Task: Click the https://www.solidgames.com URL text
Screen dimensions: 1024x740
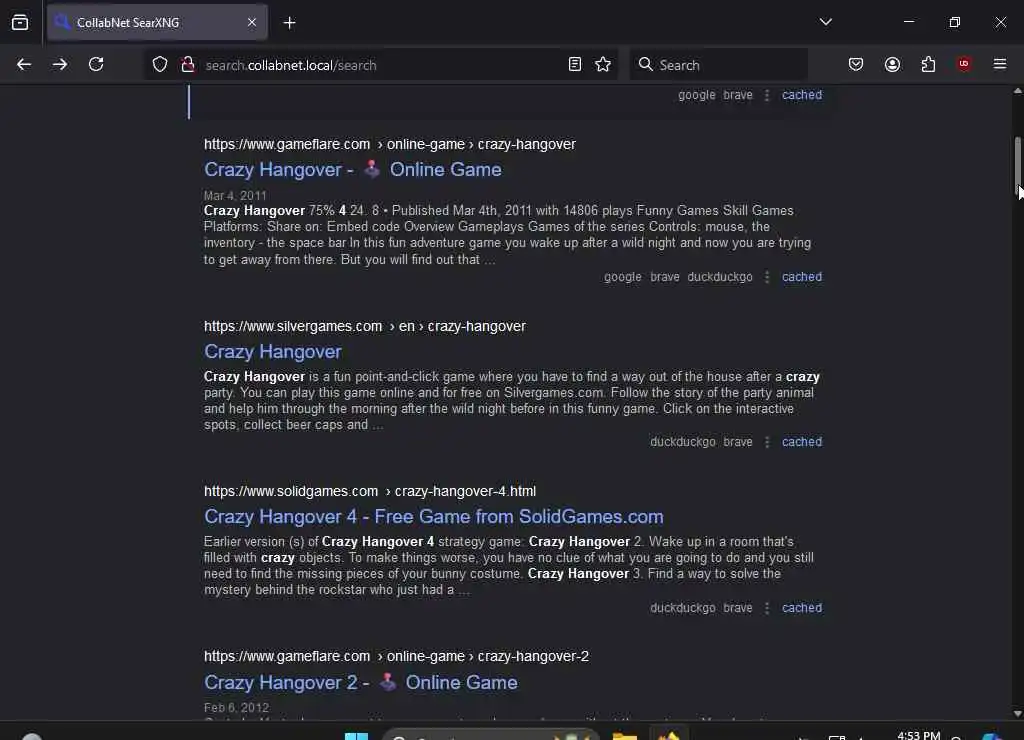Action: click(x=291, y=491)
